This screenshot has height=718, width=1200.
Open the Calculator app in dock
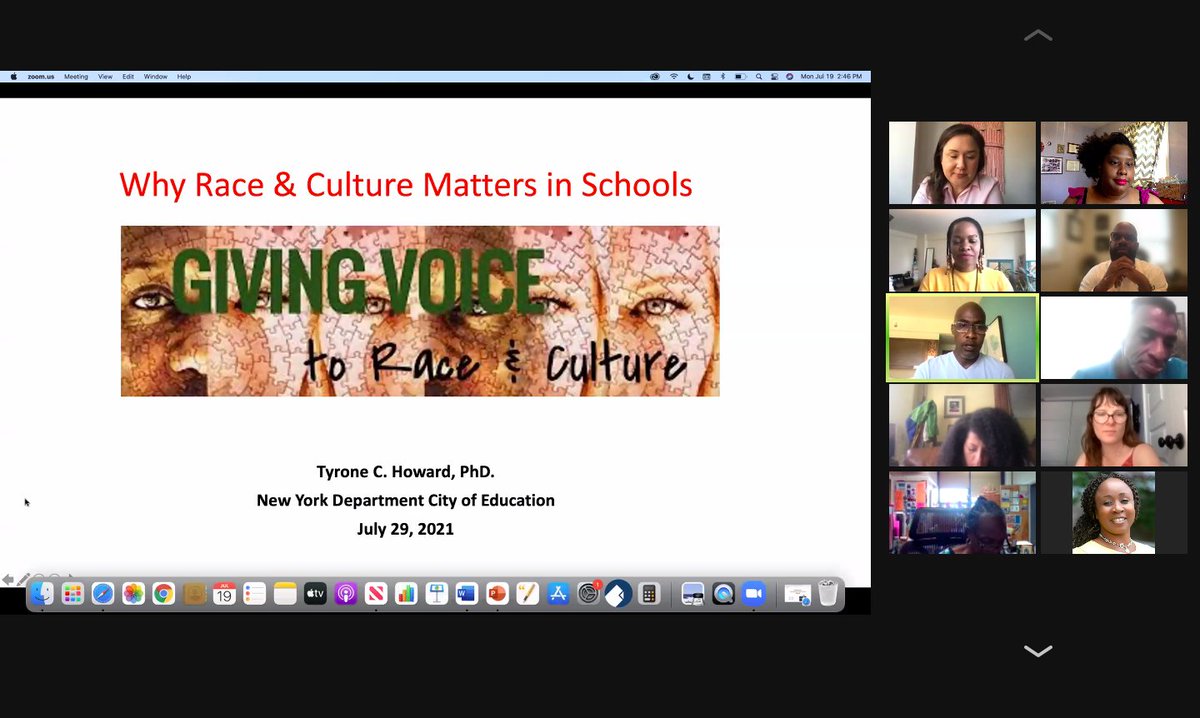point(649,594)
